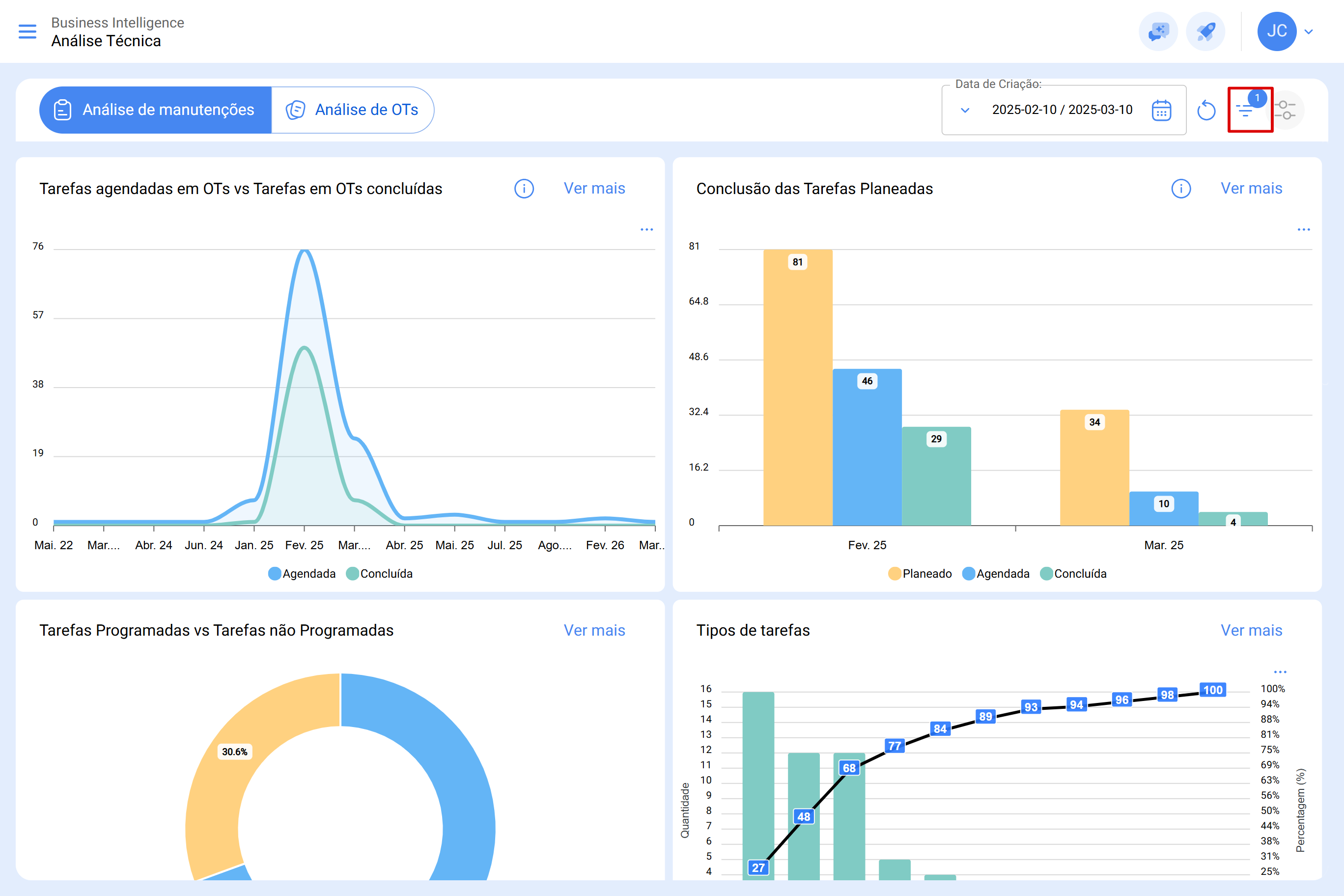1344x896 pixels.
Task: Toggle Concluída legend in bar chart
Action: (1073, 574)
